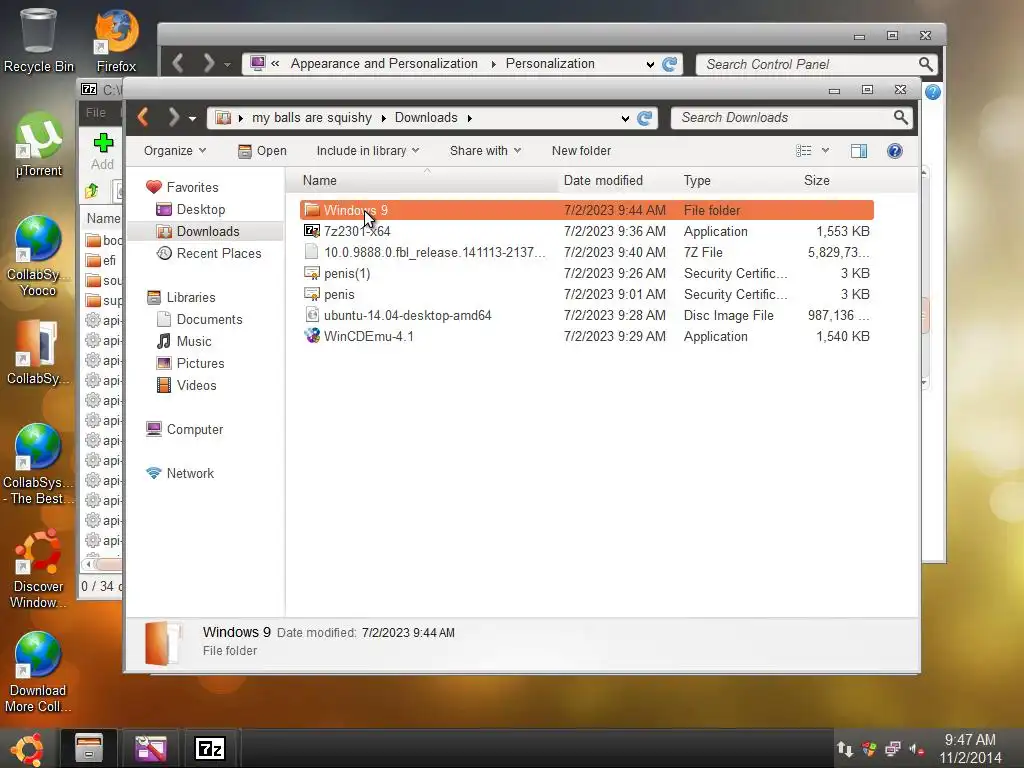Expand the Share with menu
The height and width of the screenshot is (768, 1024).
(x=485, y=151)
